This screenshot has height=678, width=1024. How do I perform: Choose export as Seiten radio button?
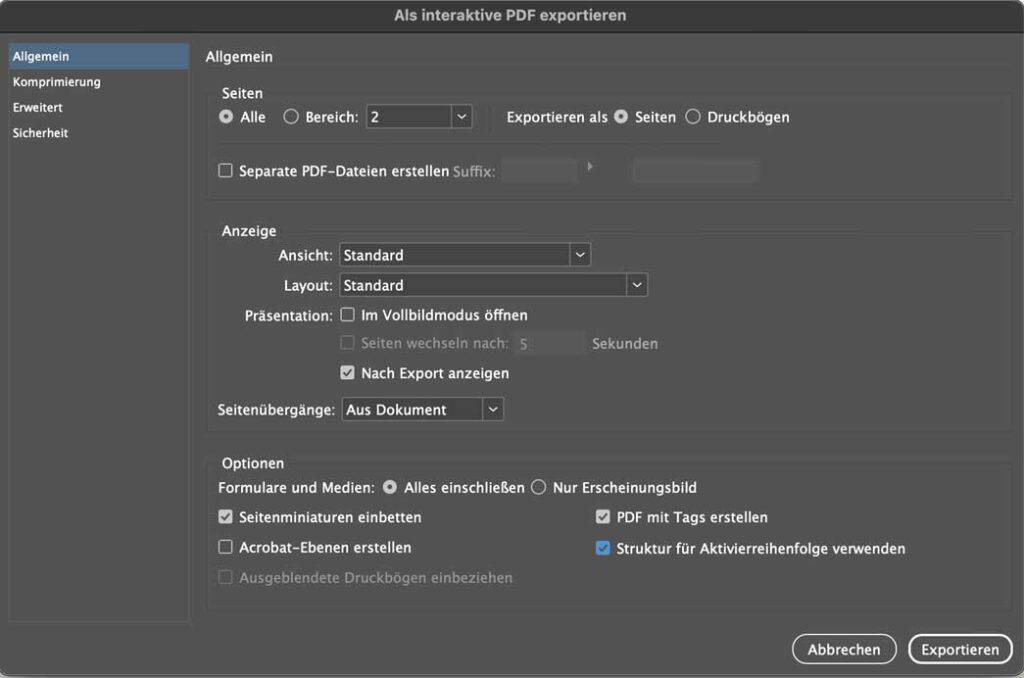coord(621,117)
